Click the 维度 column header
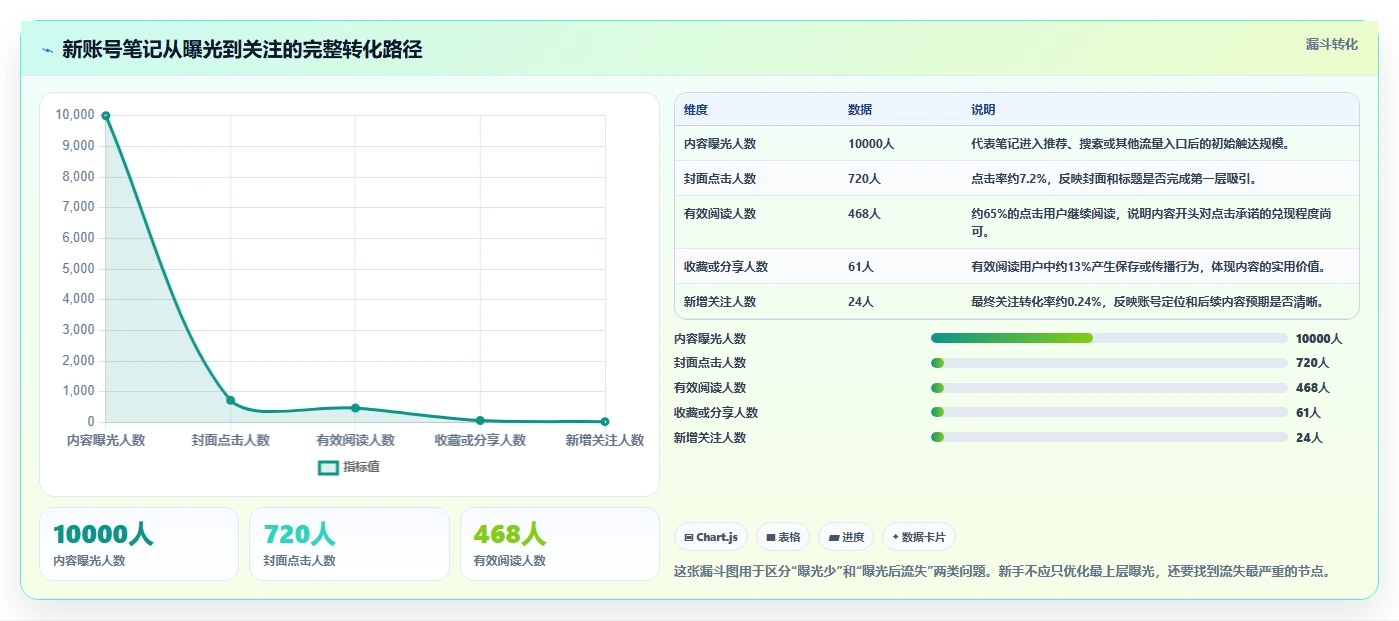 (696, 110)
